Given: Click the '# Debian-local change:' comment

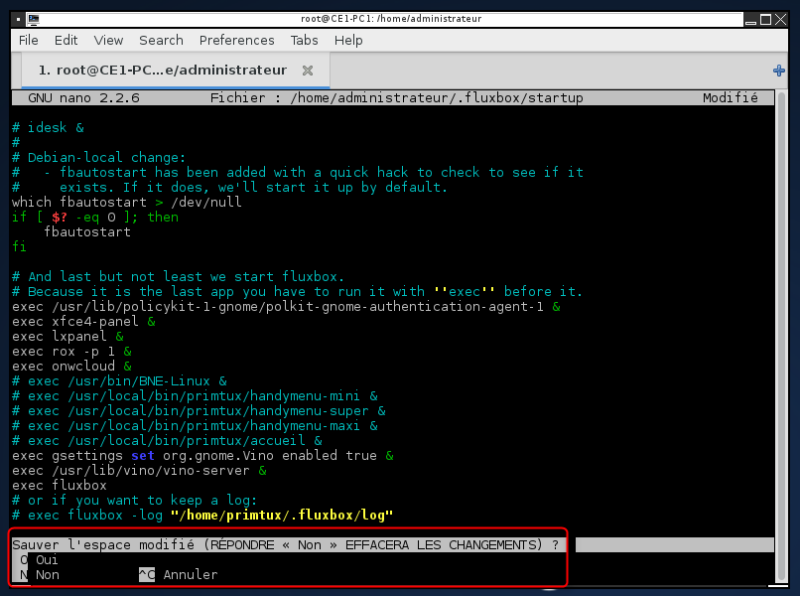Looking at the screenshot, I should [99, 157].
